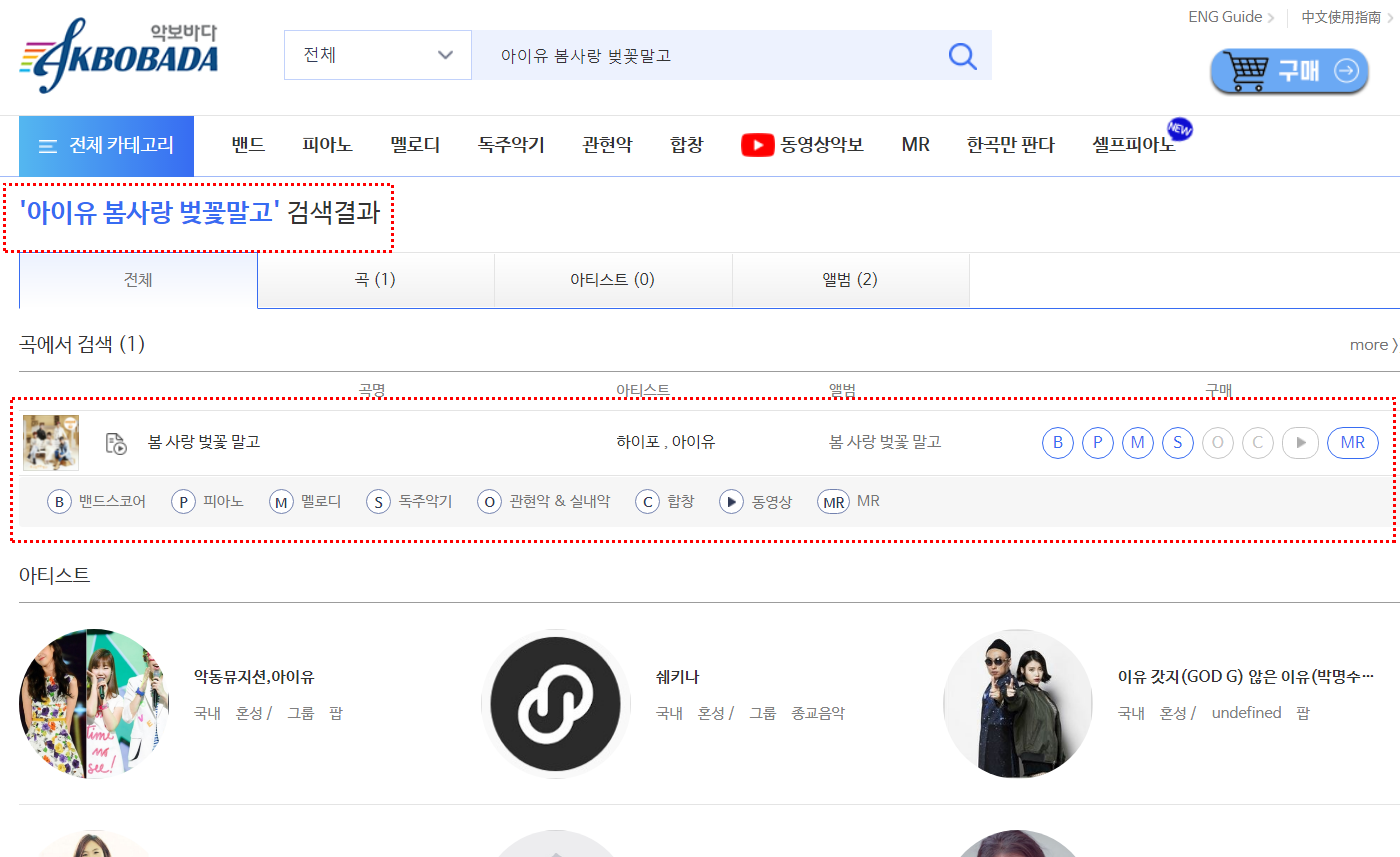The image size is (1400, 857).
Task: Select the P piano sheet icon
Action: [x=1097, y=442]
